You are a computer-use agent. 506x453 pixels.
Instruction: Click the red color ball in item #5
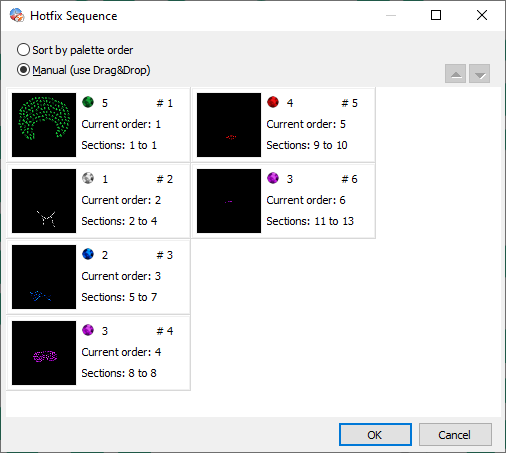pyautogui.click(x=273, y=102)
